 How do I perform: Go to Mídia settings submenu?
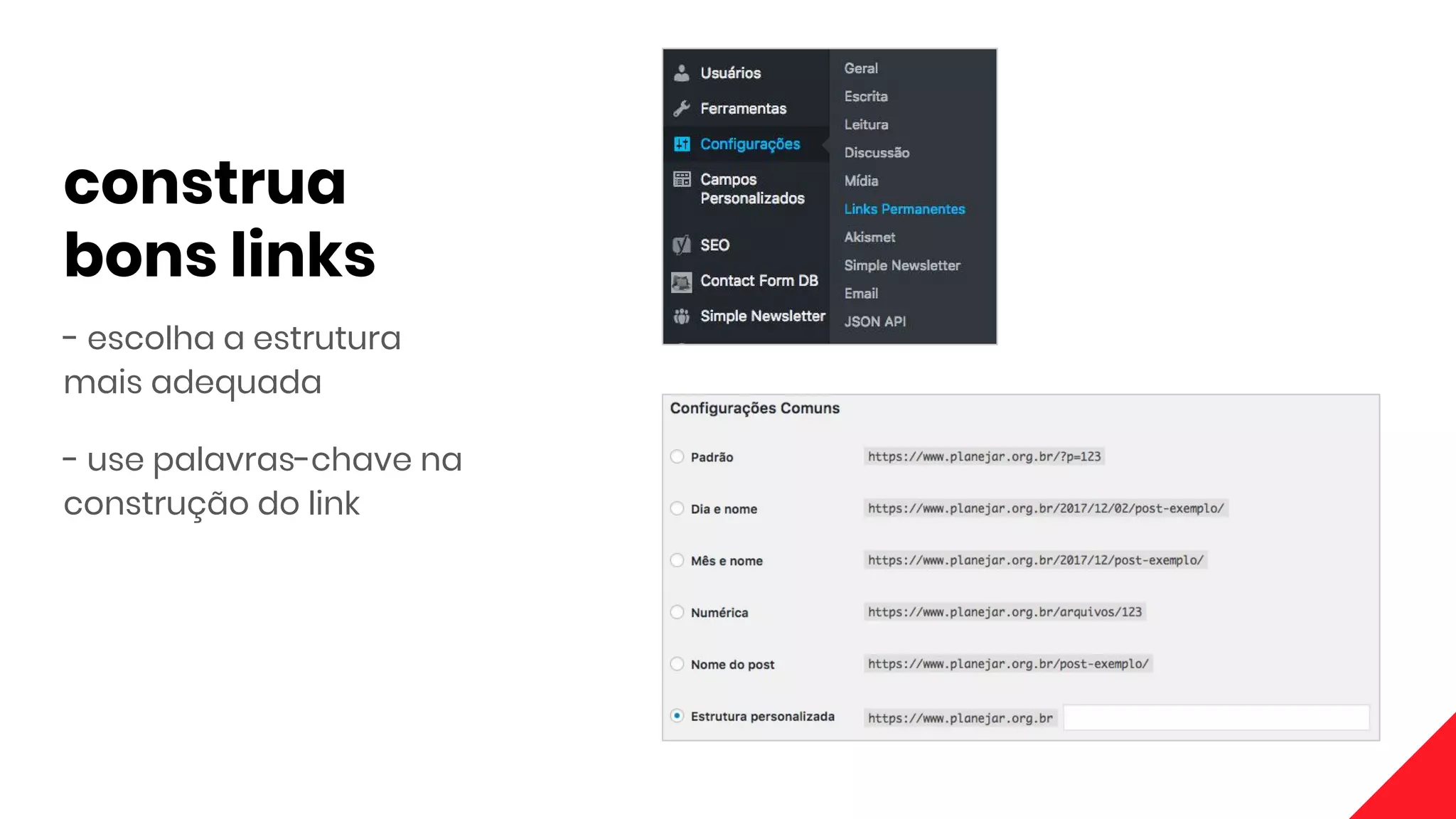(x=861, y=181)
